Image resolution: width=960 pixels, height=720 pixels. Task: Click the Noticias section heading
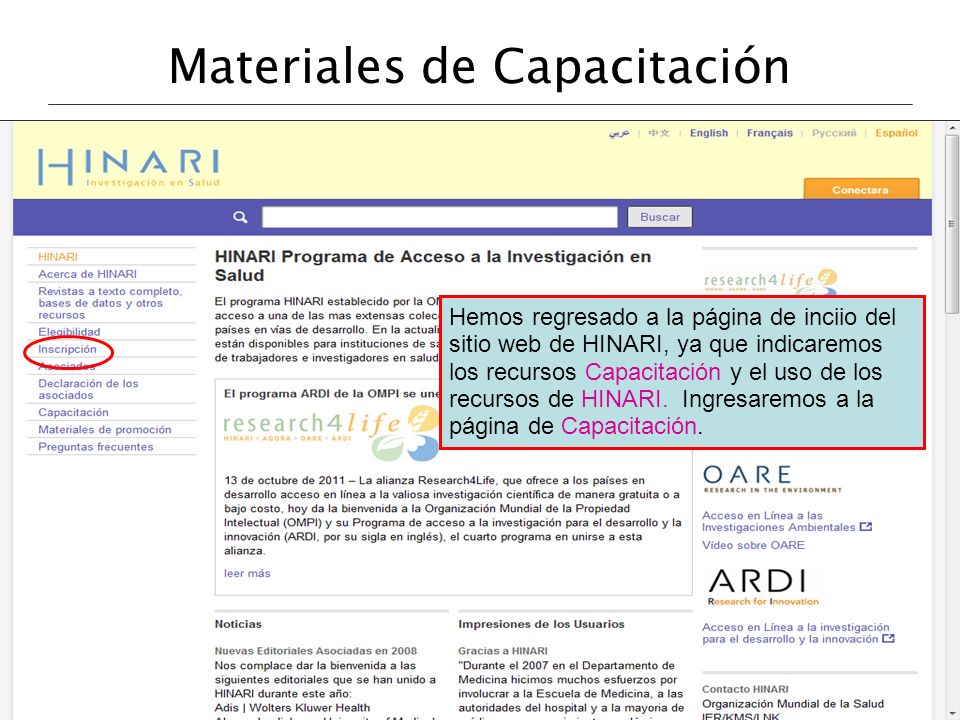[x=238, y=624]
